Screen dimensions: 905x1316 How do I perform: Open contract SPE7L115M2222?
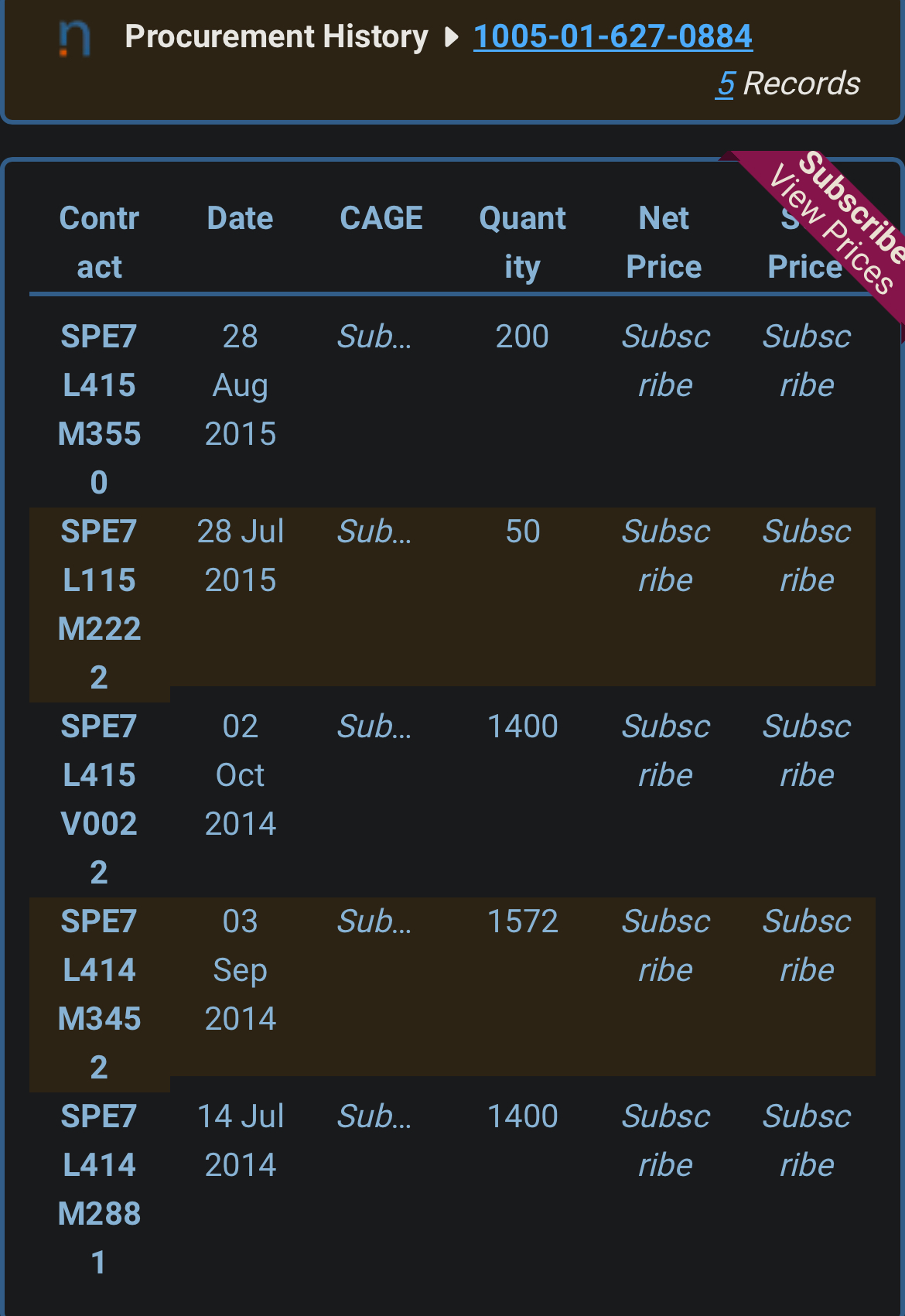tap(99, 604)
